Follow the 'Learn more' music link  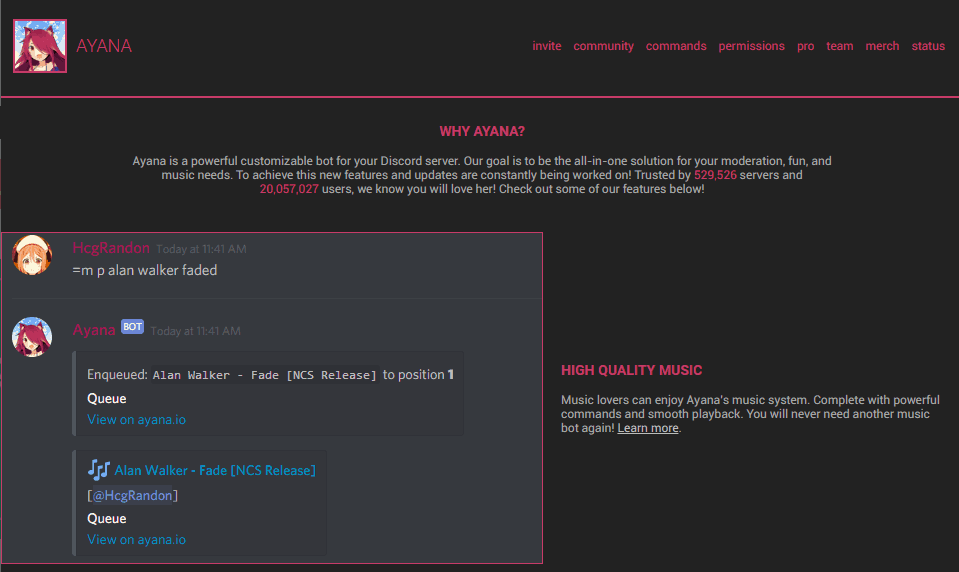click(648, 428)
